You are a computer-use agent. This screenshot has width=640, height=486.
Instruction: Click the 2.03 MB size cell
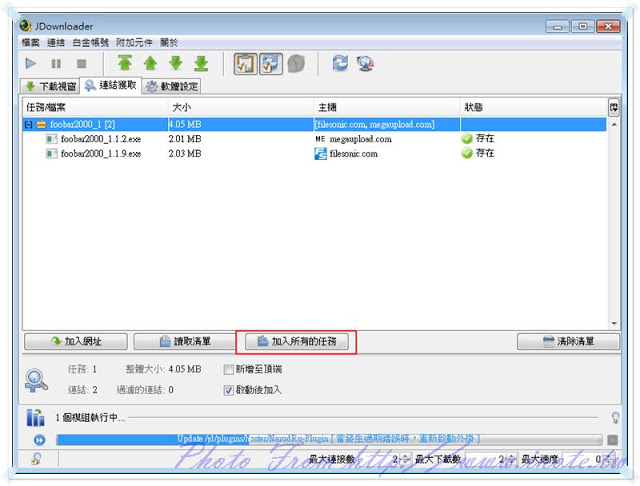click(185, 154)
